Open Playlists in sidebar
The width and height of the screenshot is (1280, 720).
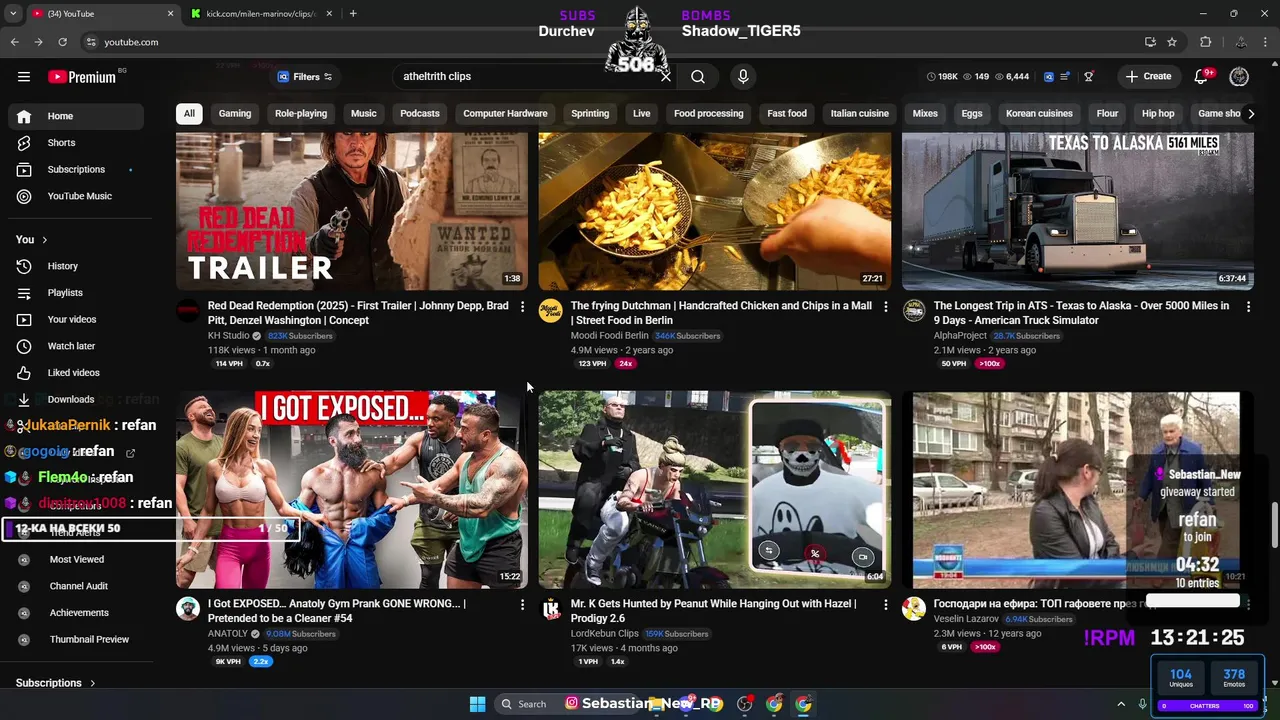tap(76, 293)
